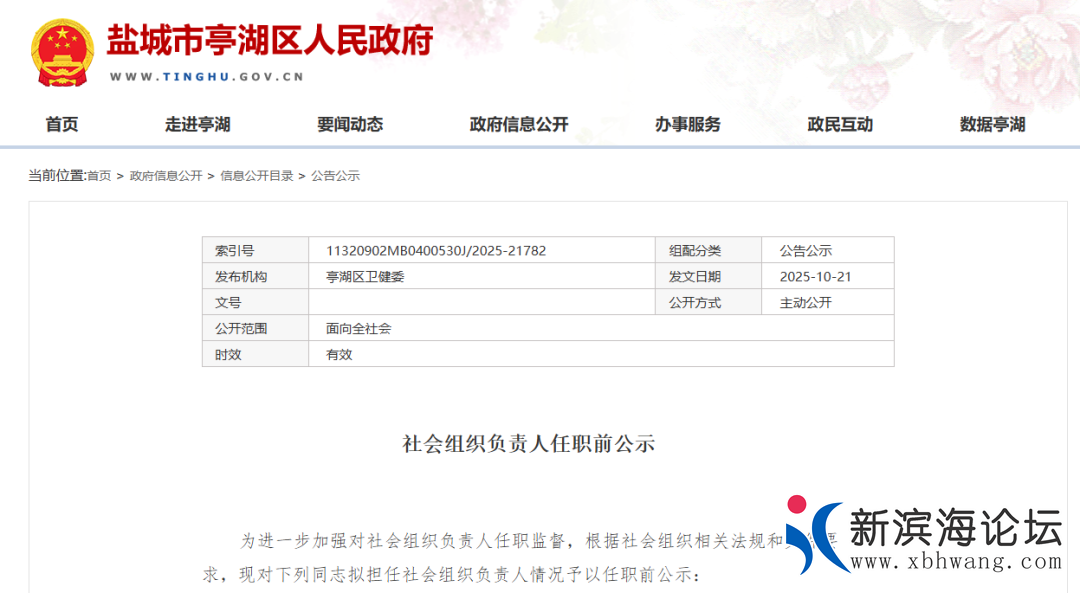
Task: Click the index number 11320902MB0400530J/2025-21782
Action: 436,251
